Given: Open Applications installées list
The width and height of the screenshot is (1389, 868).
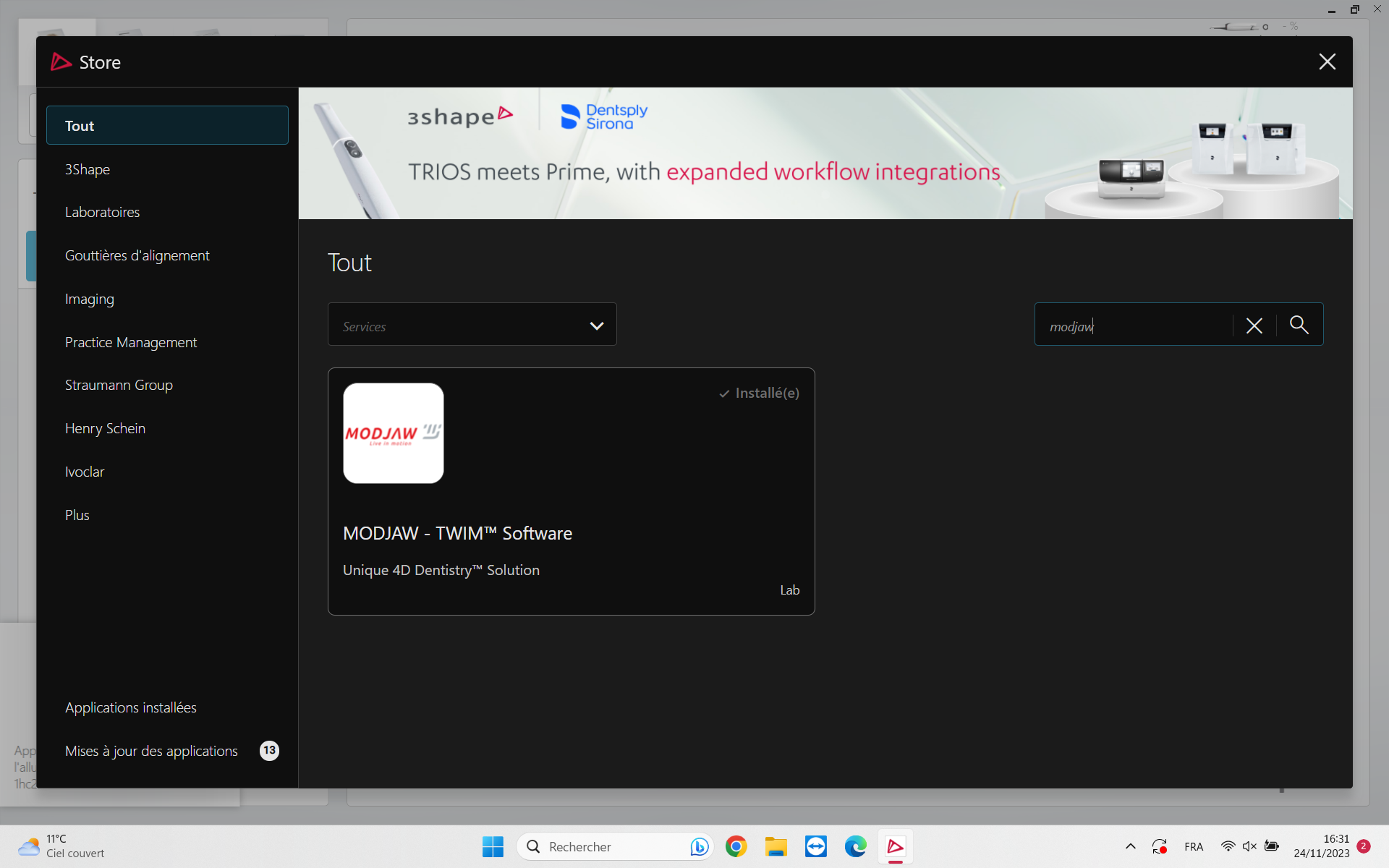Looking at the screenshot, I should 131,707.
